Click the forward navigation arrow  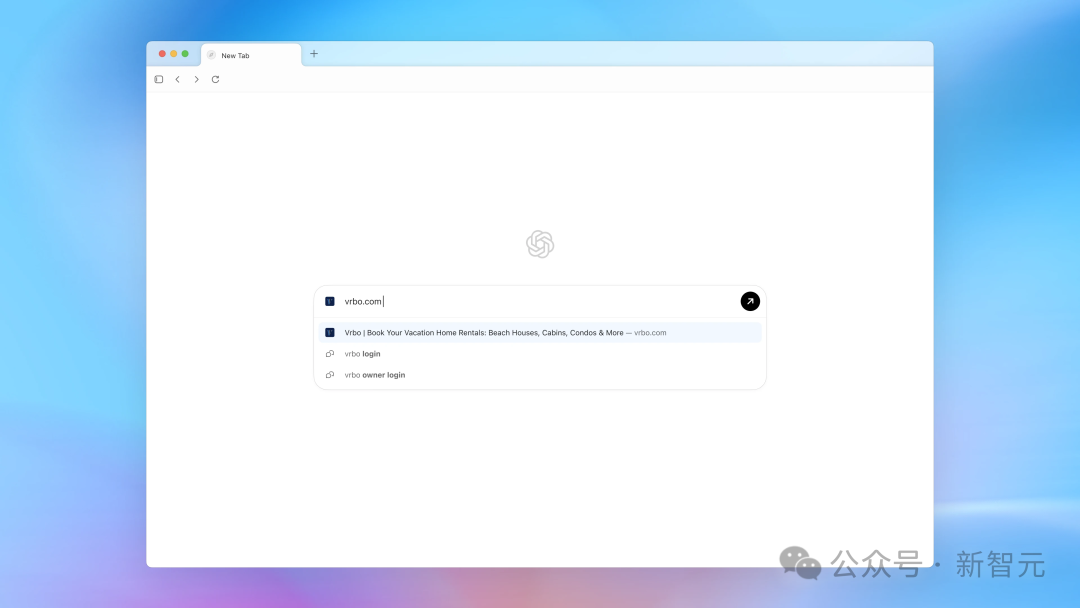[197, 79]
